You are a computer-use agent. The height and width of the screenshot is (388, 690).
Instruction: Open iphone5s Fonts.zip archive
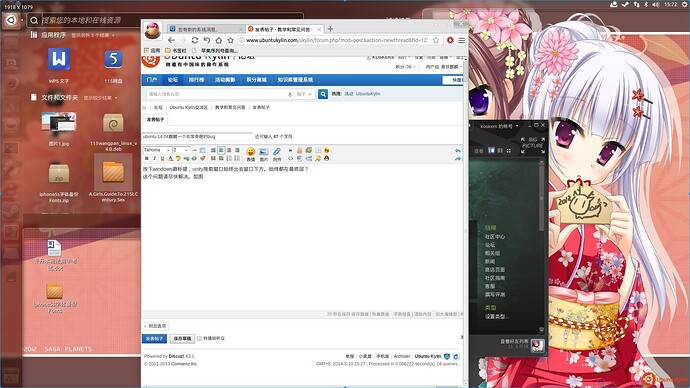pyautogui.click(x=59, y=183)
